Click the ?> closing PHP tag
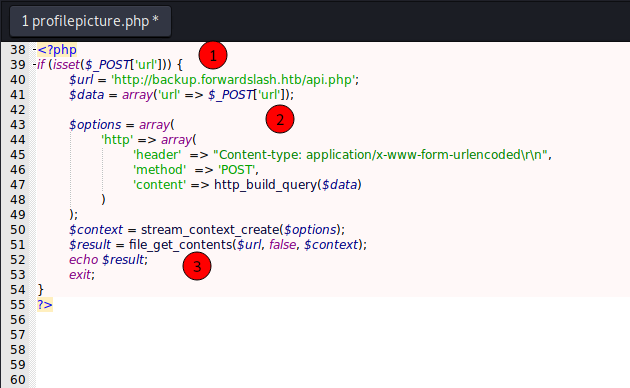630x388 pixels. click(45, 305)
